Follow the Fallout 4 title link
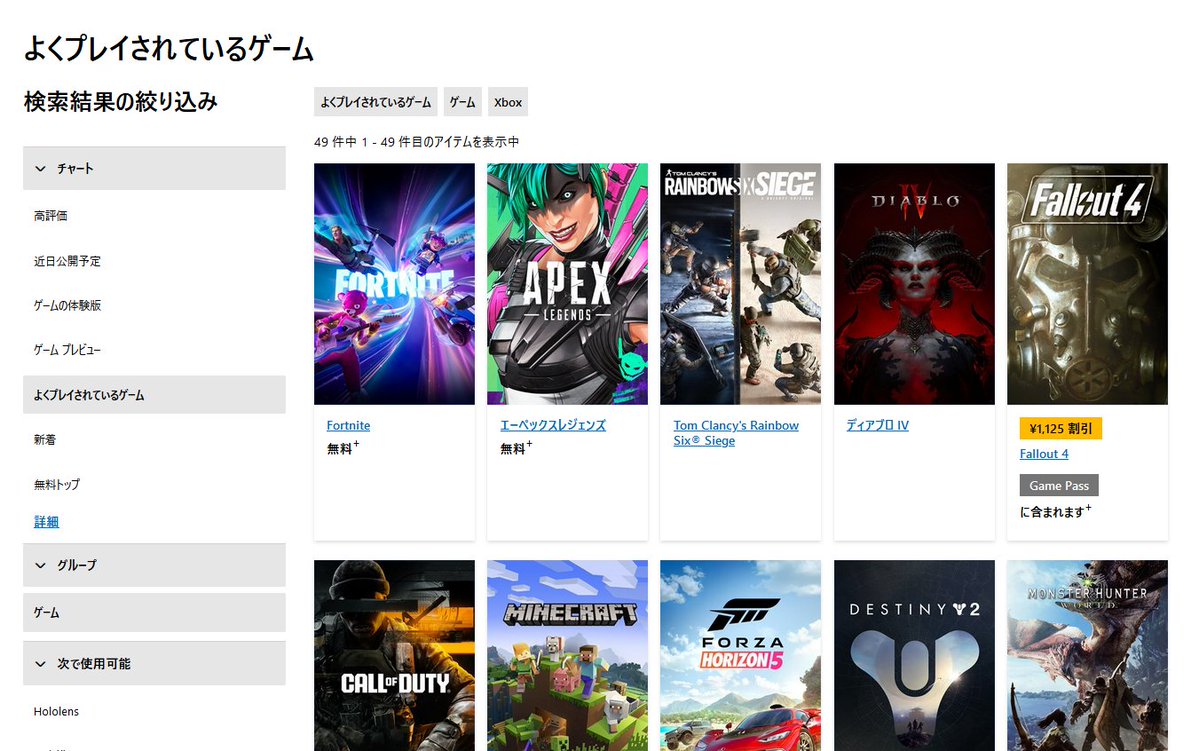1199x751 pixels. click(x=1044, y=454)
